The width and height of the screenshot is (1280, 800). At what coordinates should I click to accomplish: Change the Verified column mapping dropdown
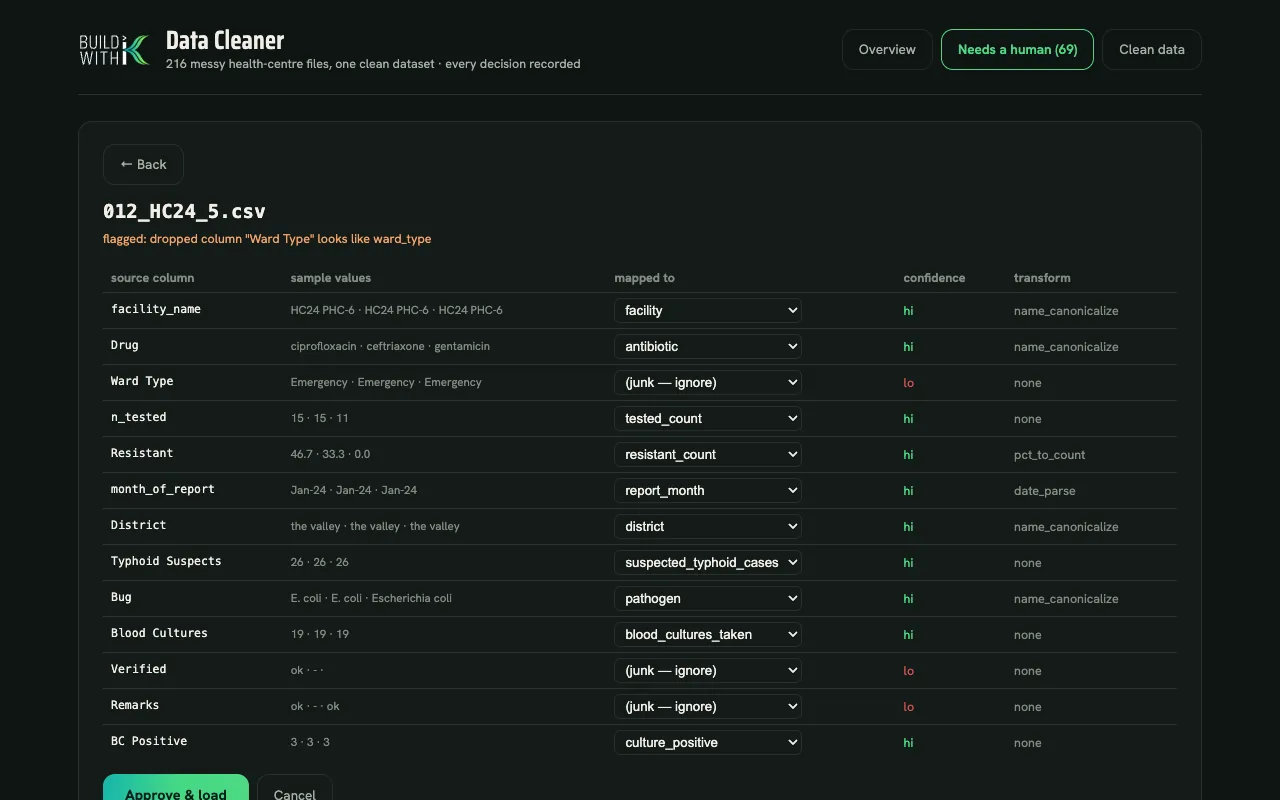[708, 670]
